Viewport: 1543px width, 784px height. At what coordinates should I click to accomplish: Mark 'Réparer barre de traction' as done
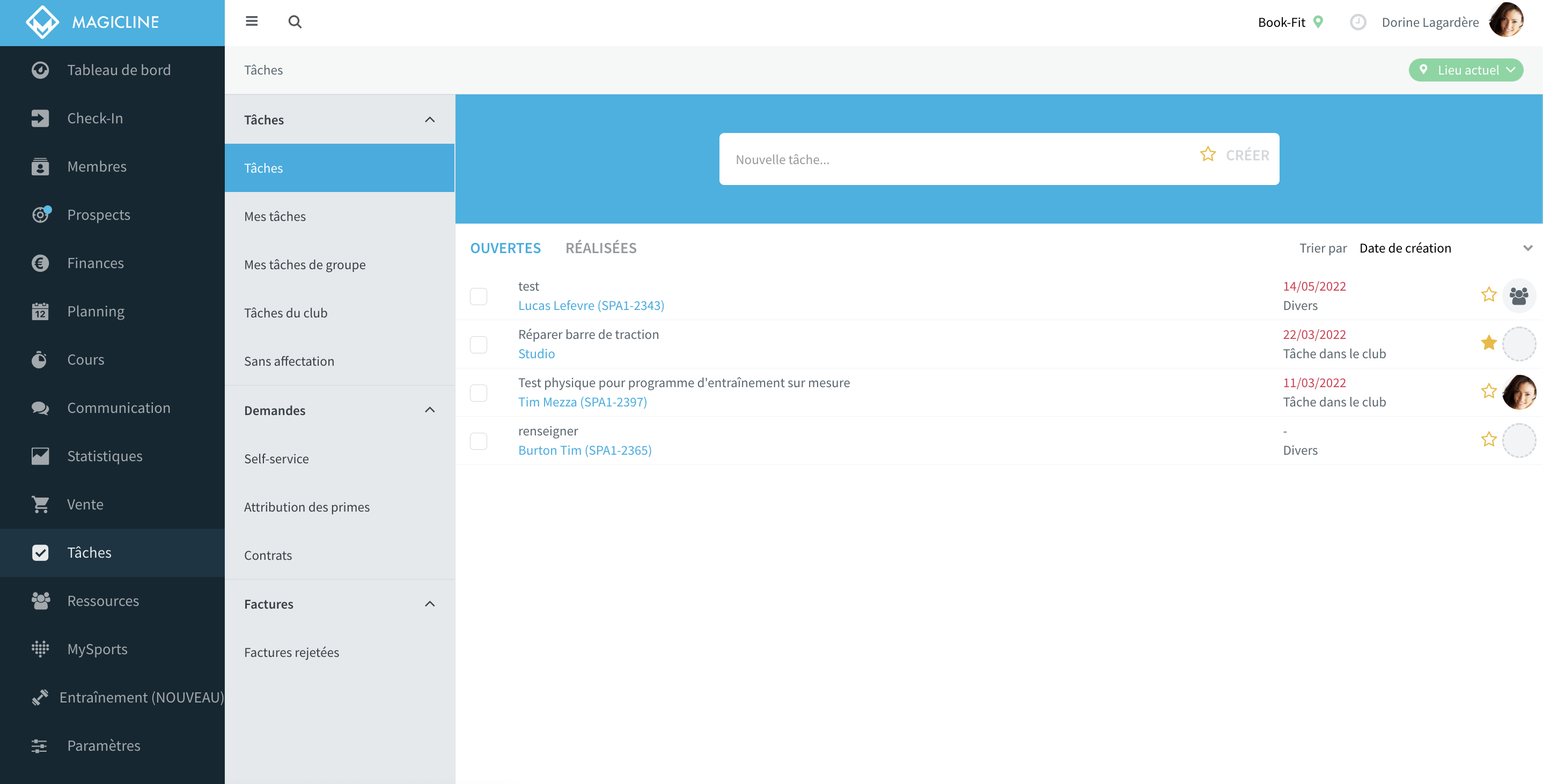point(479,344)
